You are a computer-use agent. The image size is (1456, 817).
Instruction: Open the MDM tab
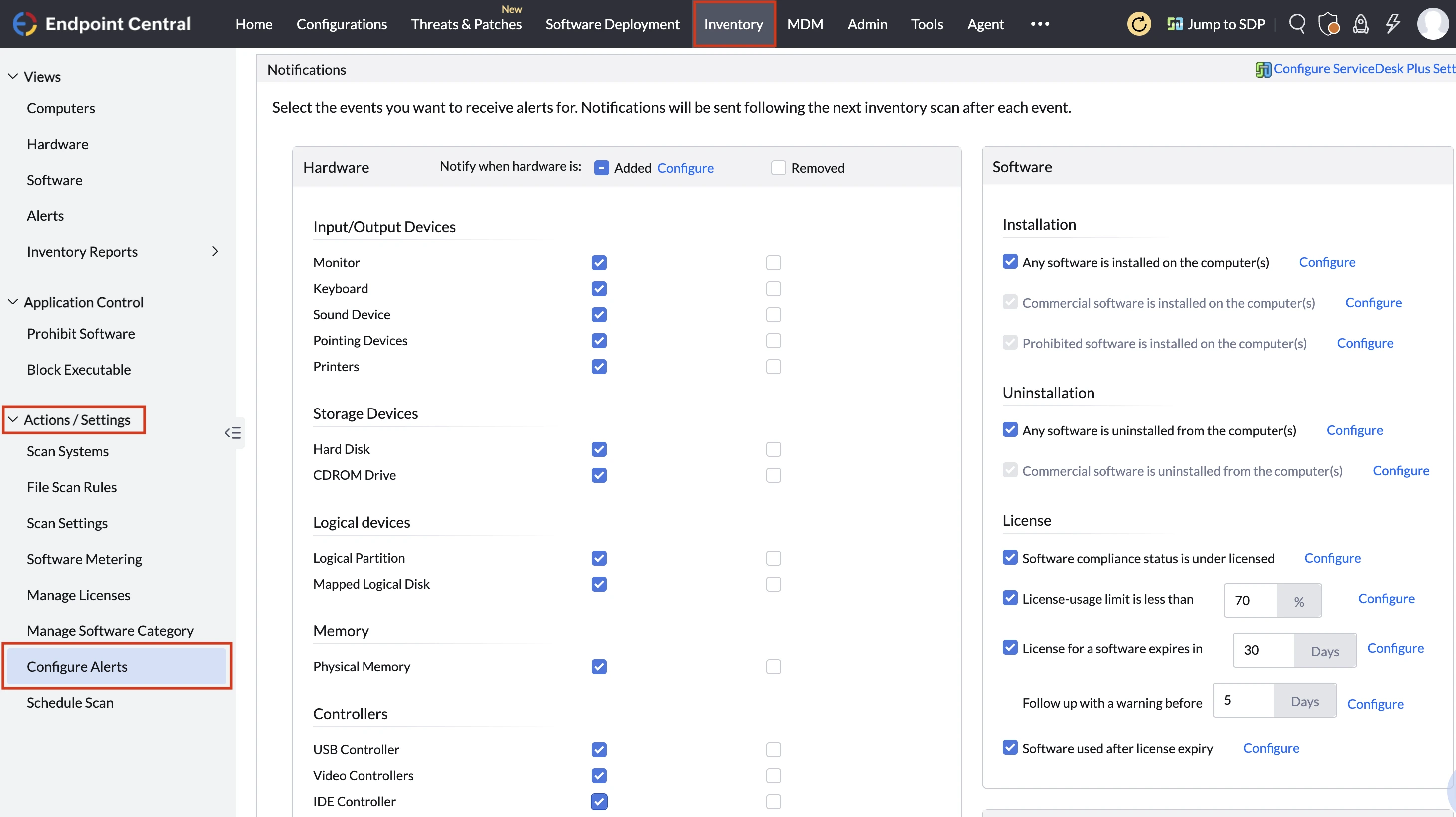coord(805,24)
